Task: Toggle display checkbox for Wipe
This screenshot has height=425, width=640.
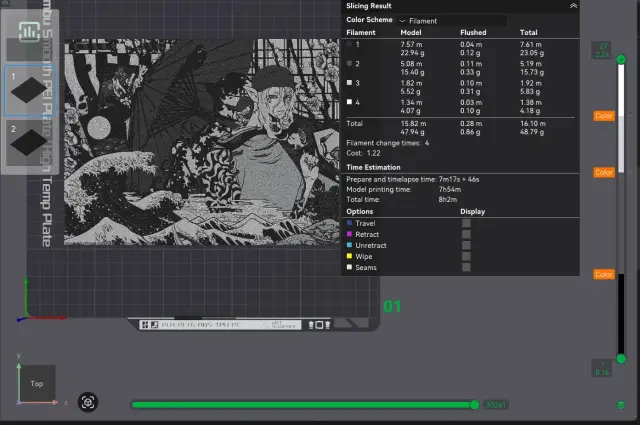Action: coord(466,256)
